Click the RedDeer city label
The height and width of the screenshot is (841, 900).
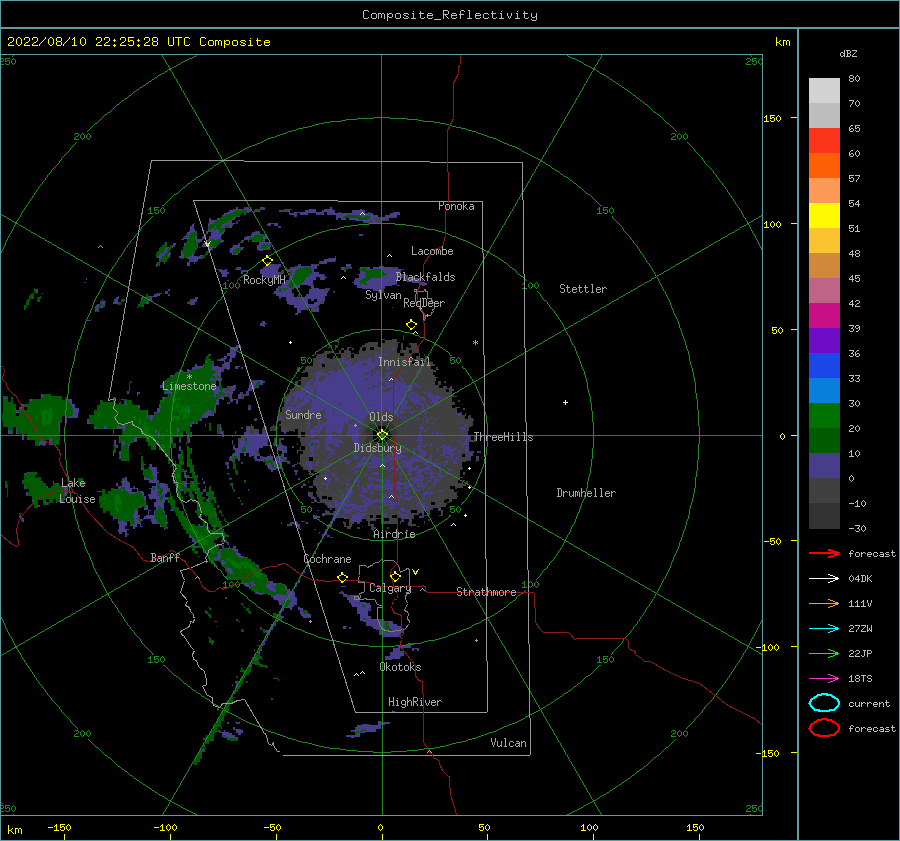[424, 303]
